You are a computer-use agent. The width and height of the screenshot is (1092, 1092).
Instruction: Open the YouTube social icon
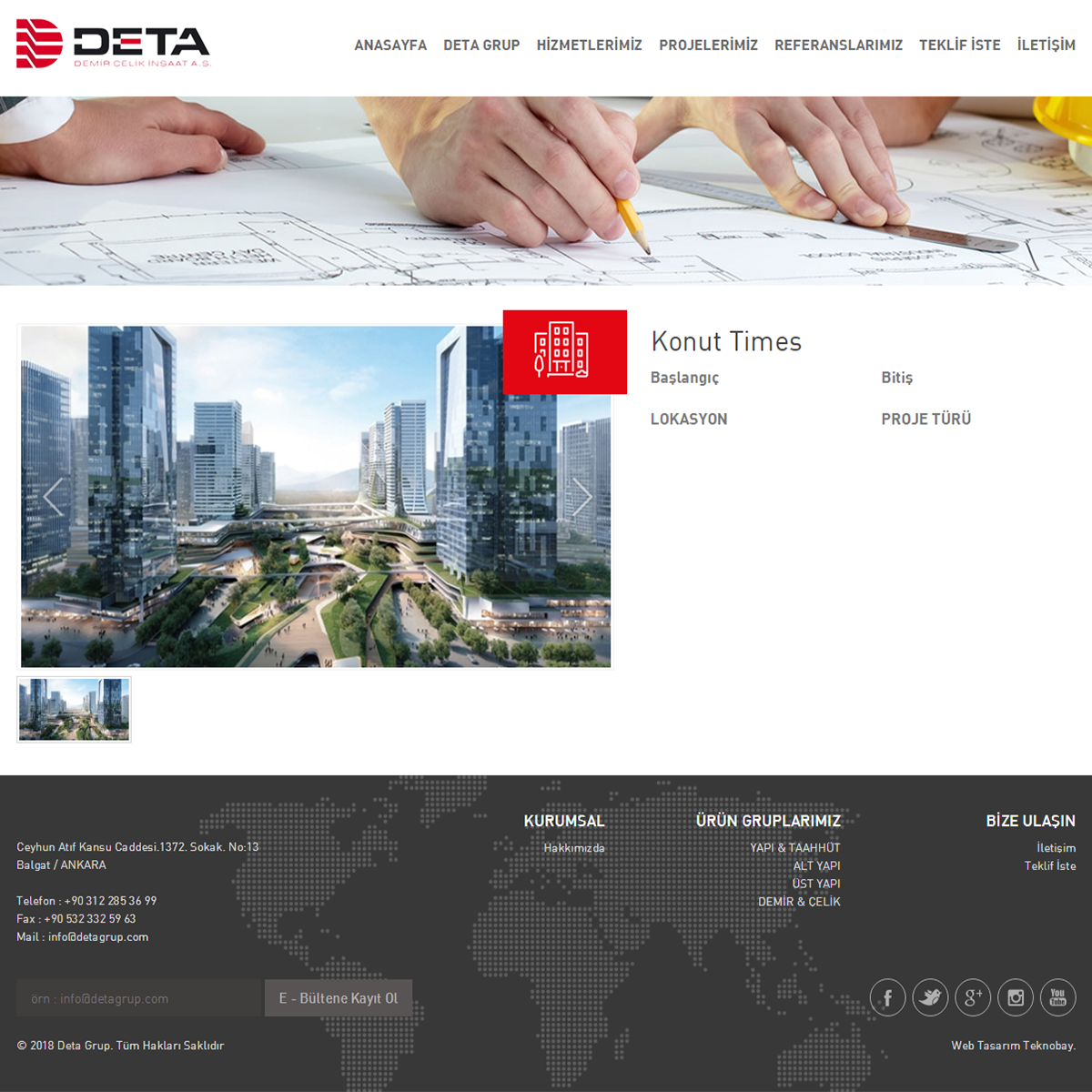tap(1057, 997)
